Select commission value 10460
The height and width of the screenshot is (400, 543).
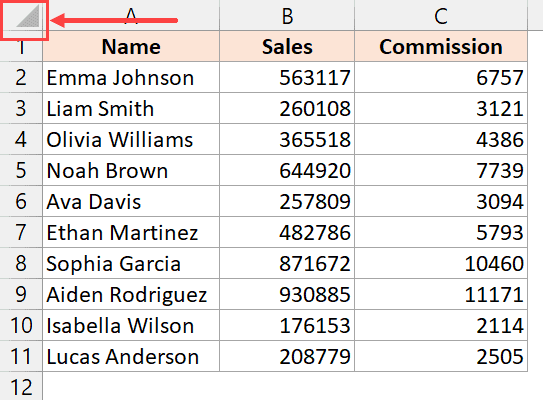tap(441, 263)
